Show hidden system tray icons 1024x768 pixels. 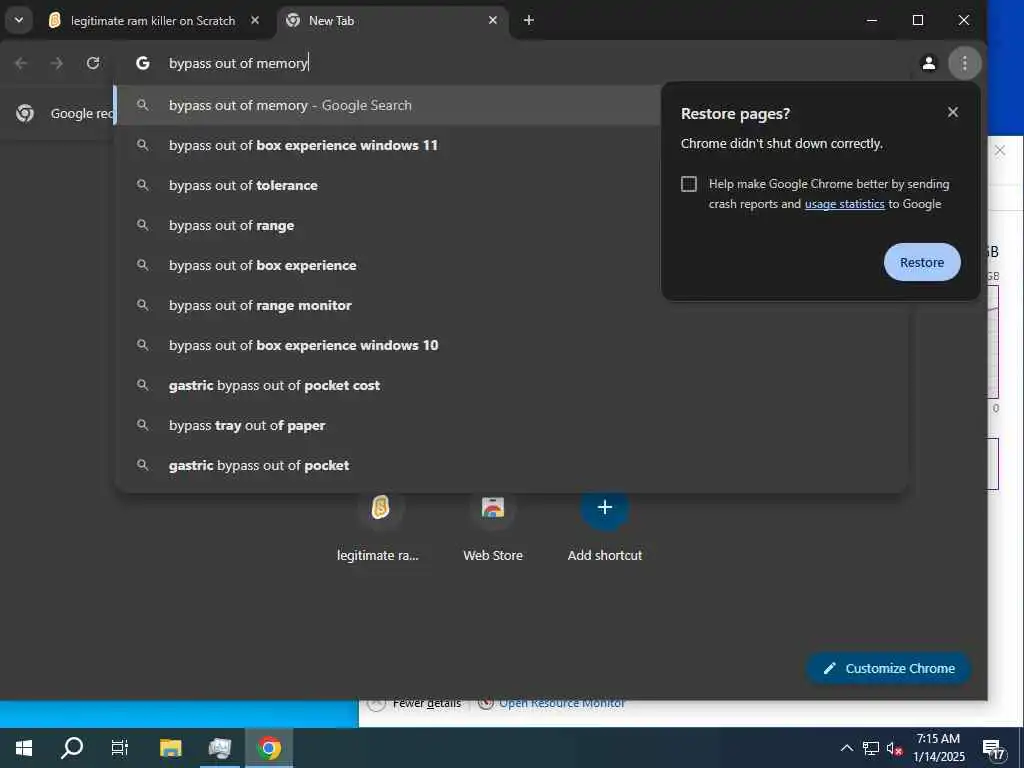tap(846, 748)
